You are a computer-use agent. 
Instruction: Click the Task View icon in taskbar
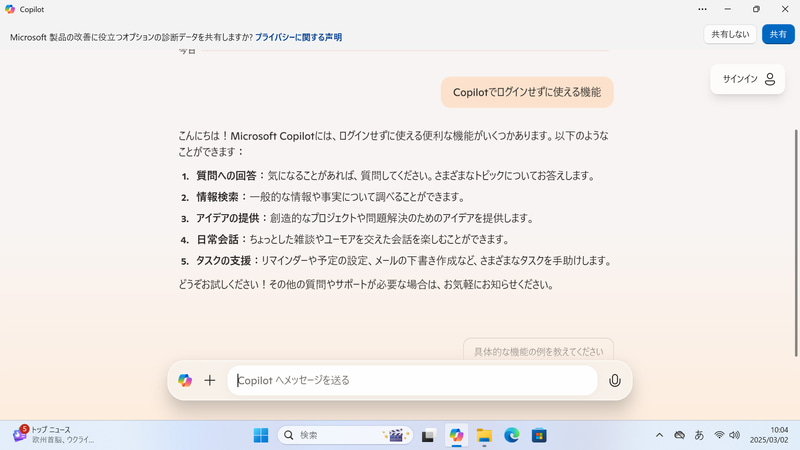pos(428,435)
